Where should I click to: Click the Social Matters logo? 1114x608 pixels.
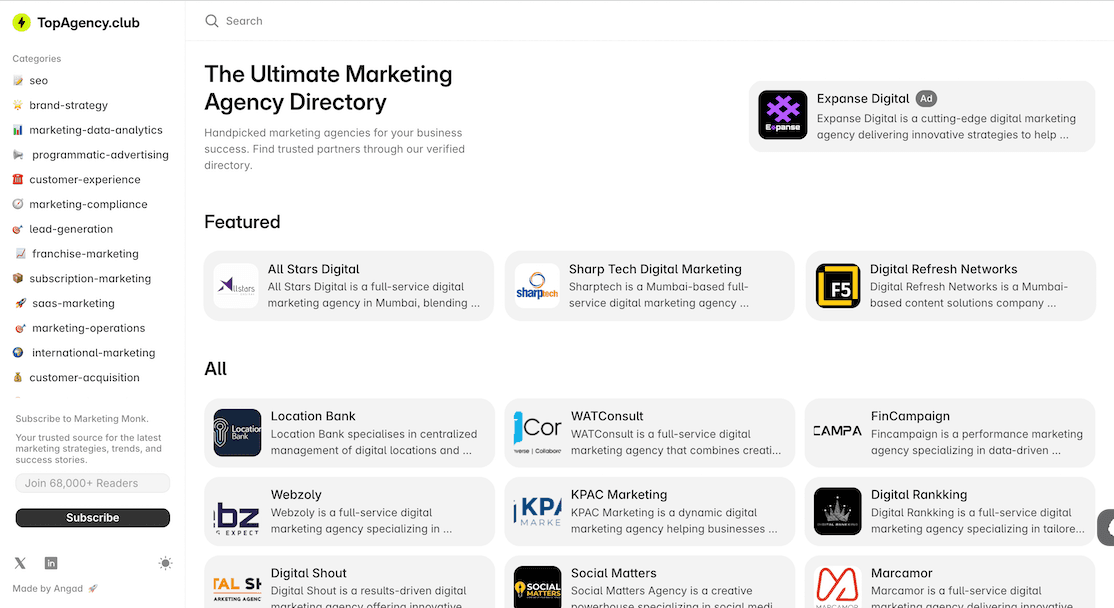(537, 588)
